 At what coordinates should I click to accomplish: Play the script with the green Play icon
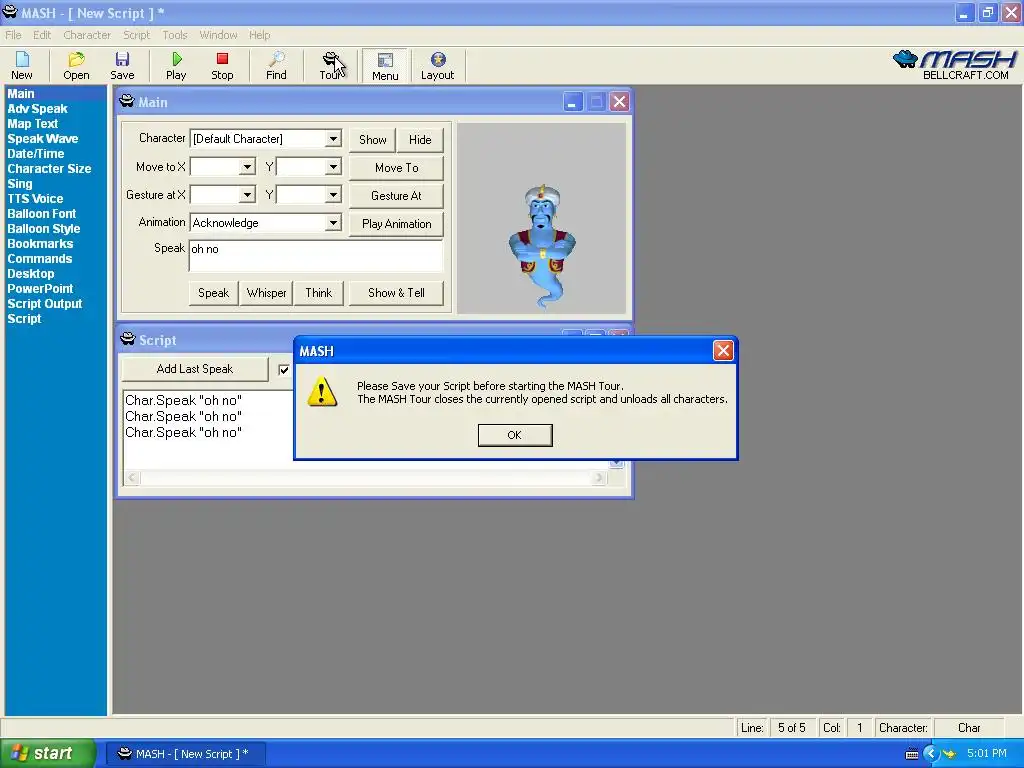pos(176,65)
